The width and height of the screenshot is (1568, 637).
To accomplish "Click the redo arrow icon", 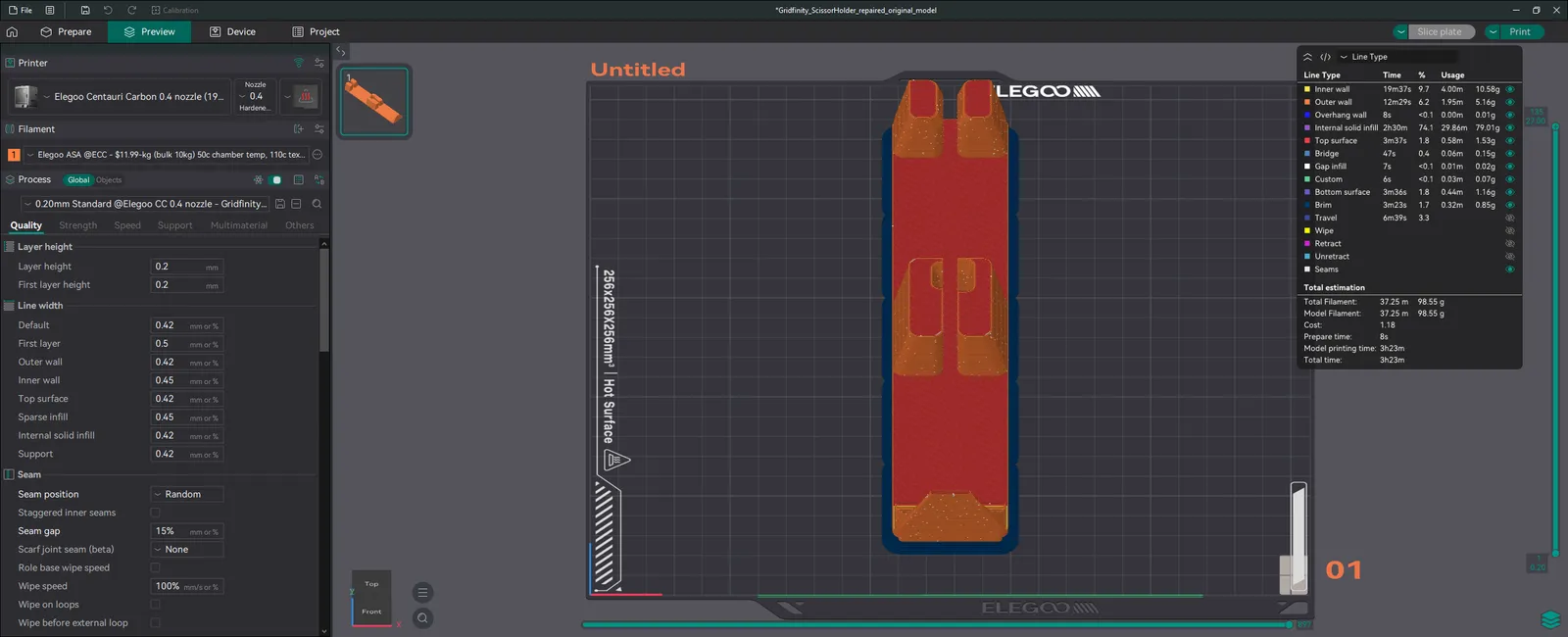I will coord(131,10).
